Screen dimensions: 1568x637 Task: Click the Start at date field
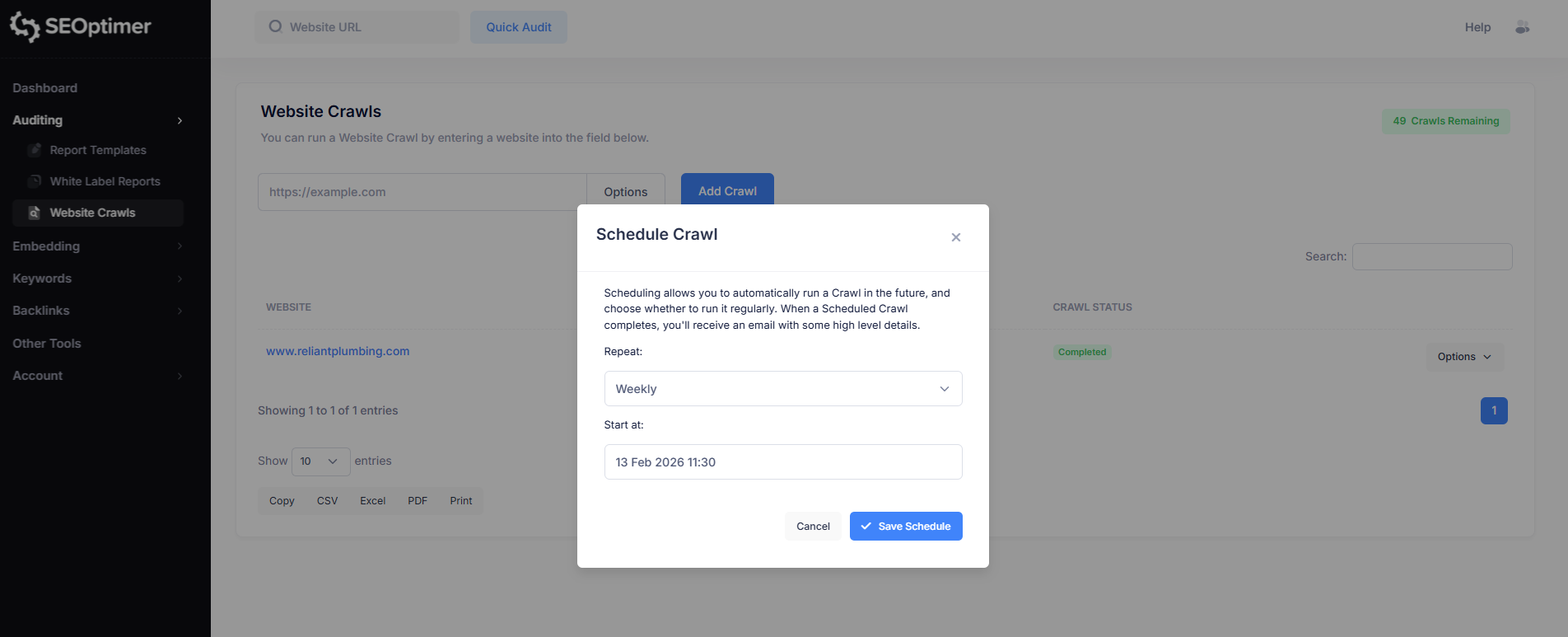coord(782,462)
